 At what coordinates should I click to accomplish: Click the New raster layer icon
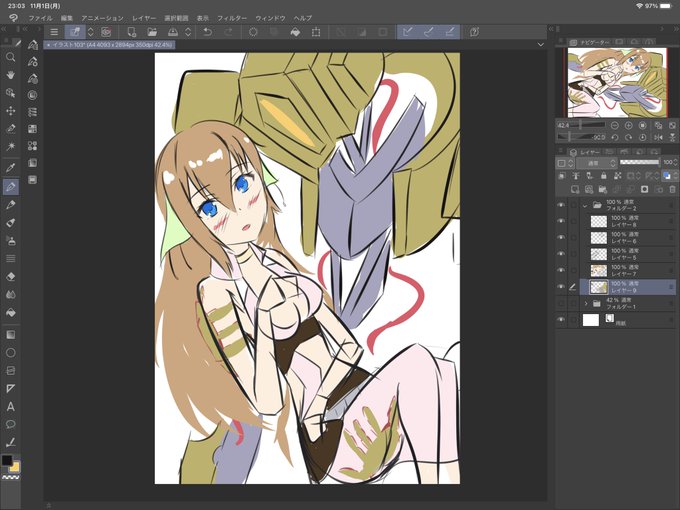pos(575,189)
